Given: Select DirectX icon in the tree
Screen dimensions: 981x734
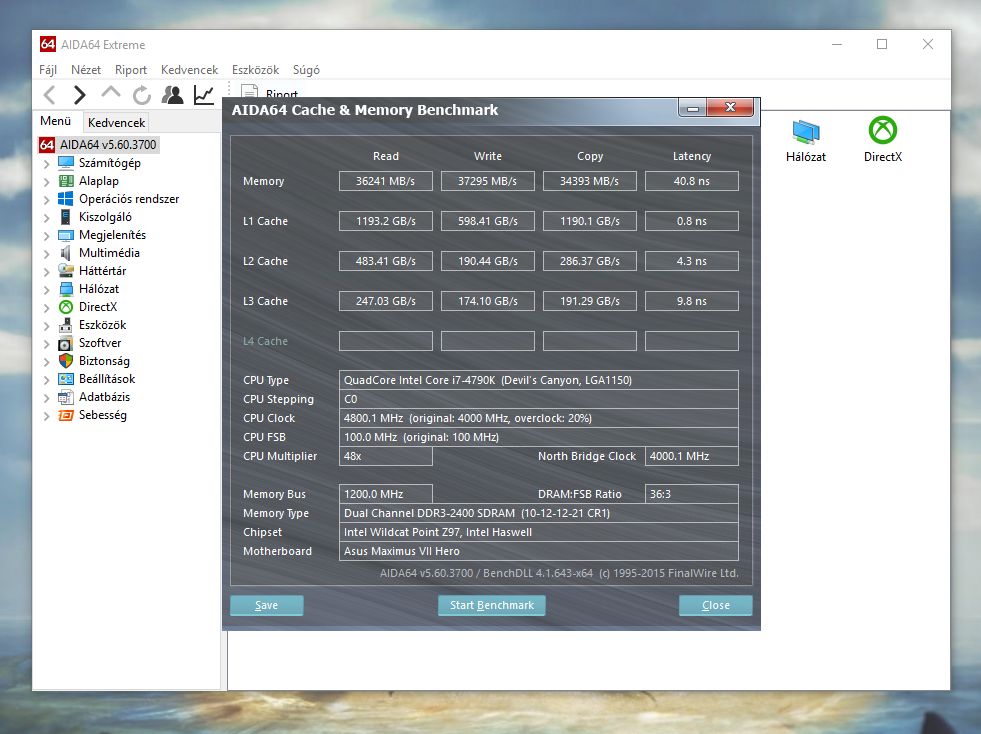Looking at the screenshot, I should click(x=66, y=307).
